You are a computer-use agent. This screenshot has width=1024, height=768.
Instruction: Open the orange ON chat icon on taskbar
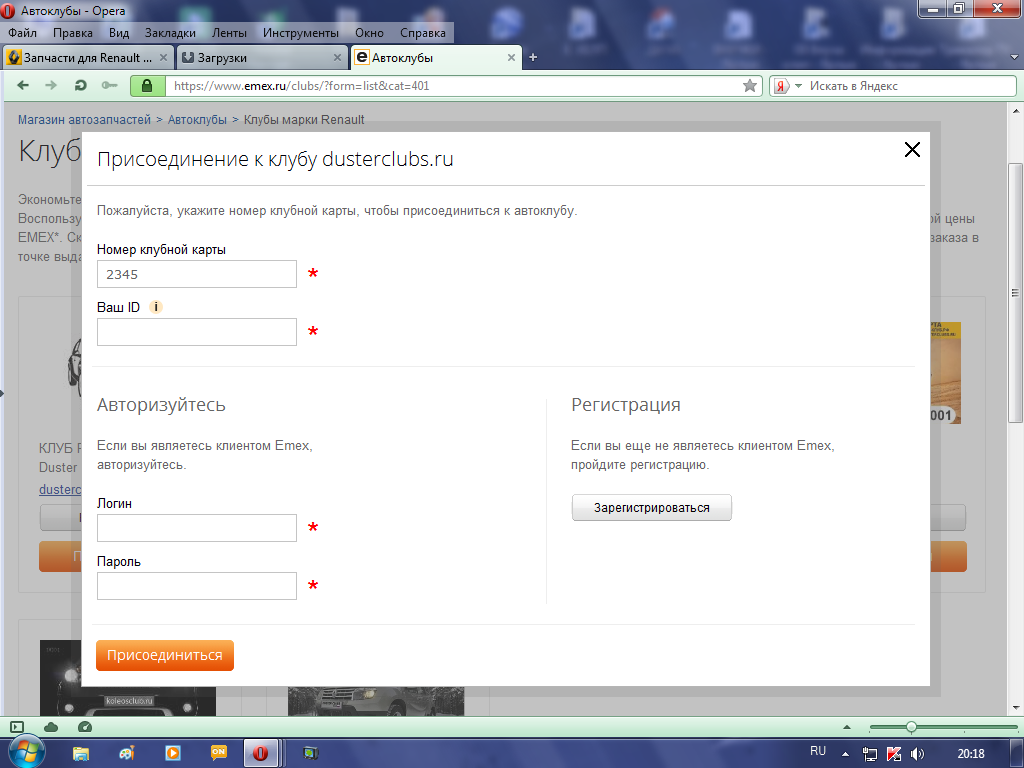click(219, 753)
